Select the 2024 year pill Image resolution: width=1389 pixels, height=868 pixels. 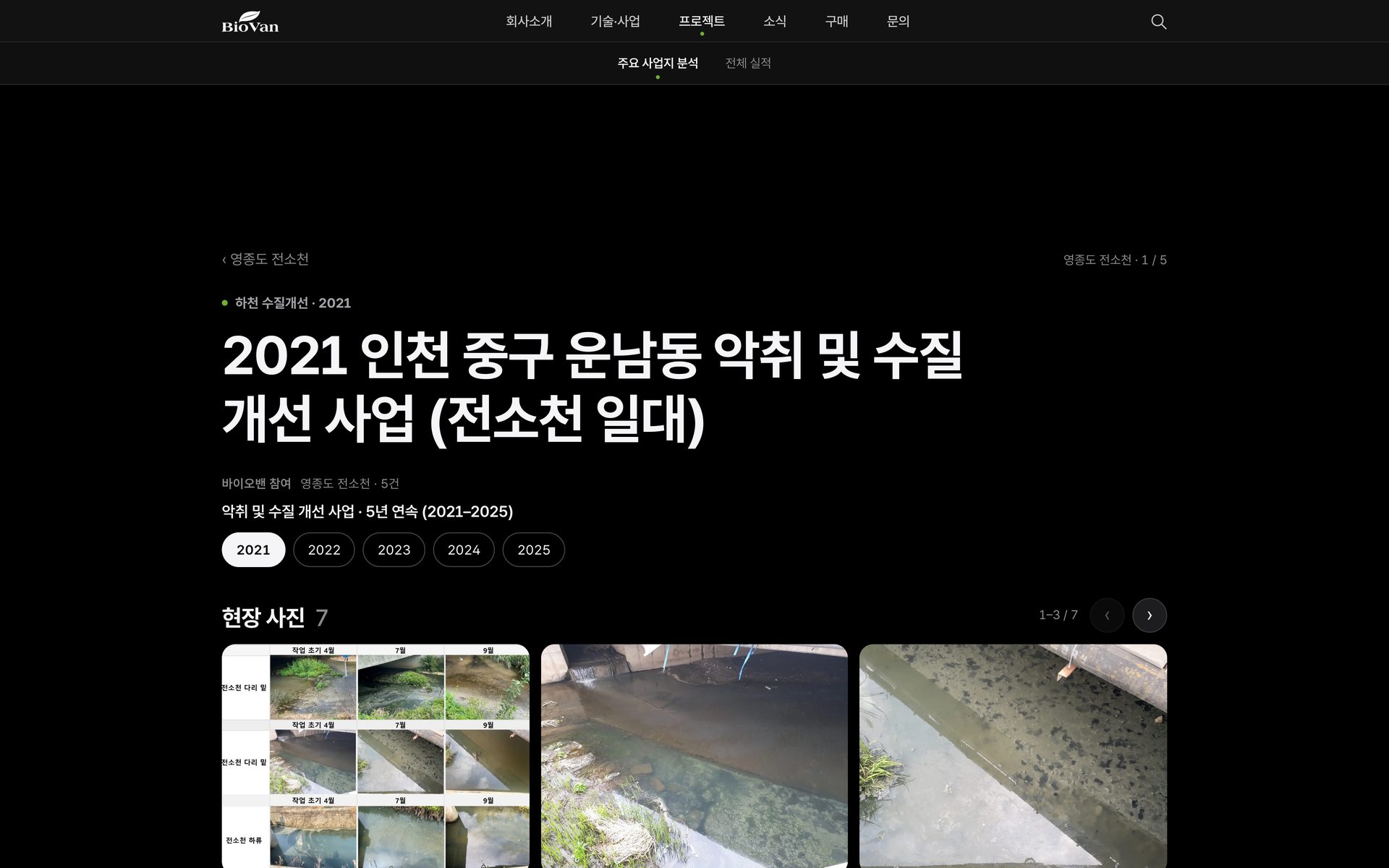[464, 550]
